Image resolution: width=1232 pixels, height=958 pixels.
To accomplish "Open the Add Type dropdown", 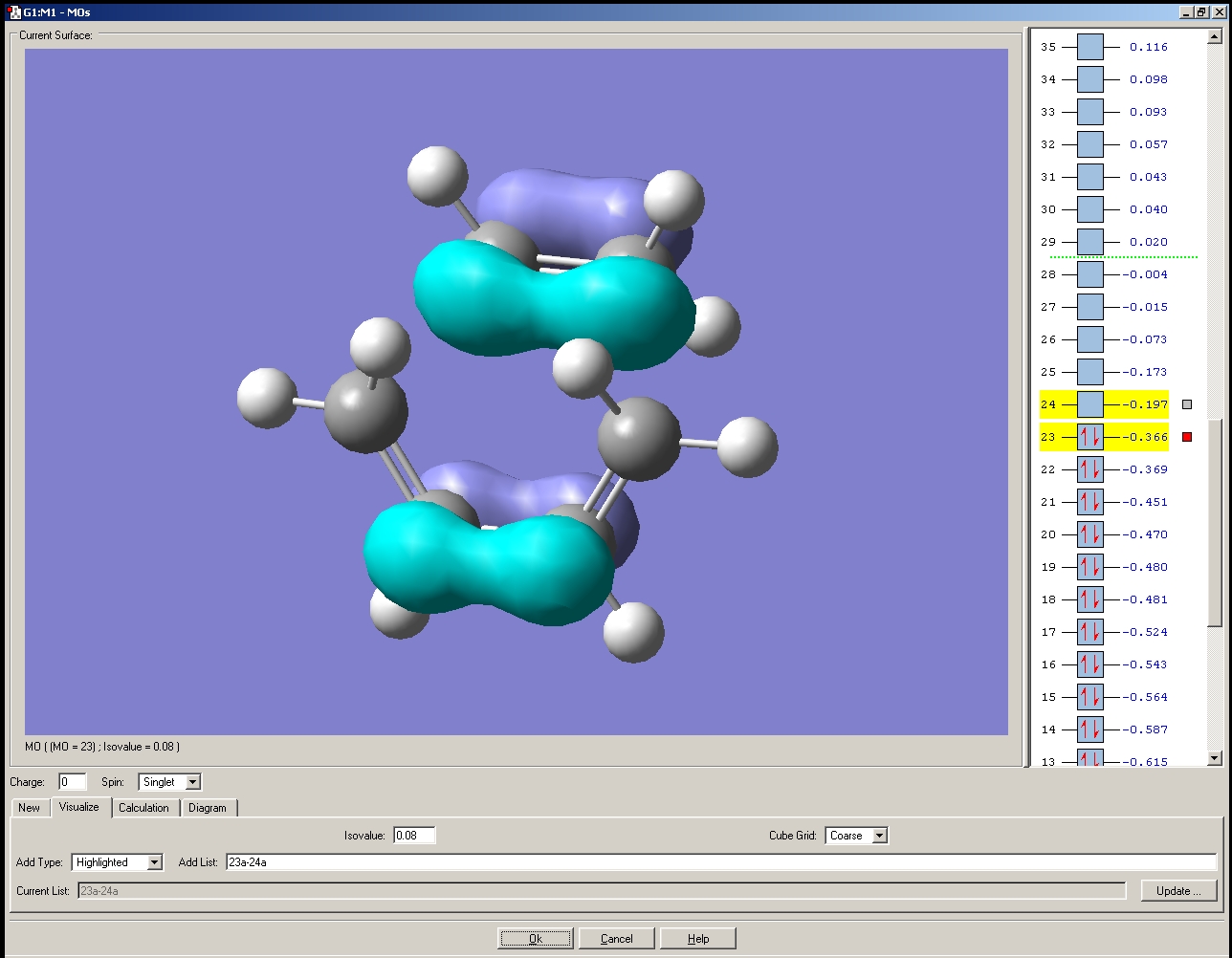I will click(x=154, y=862).
